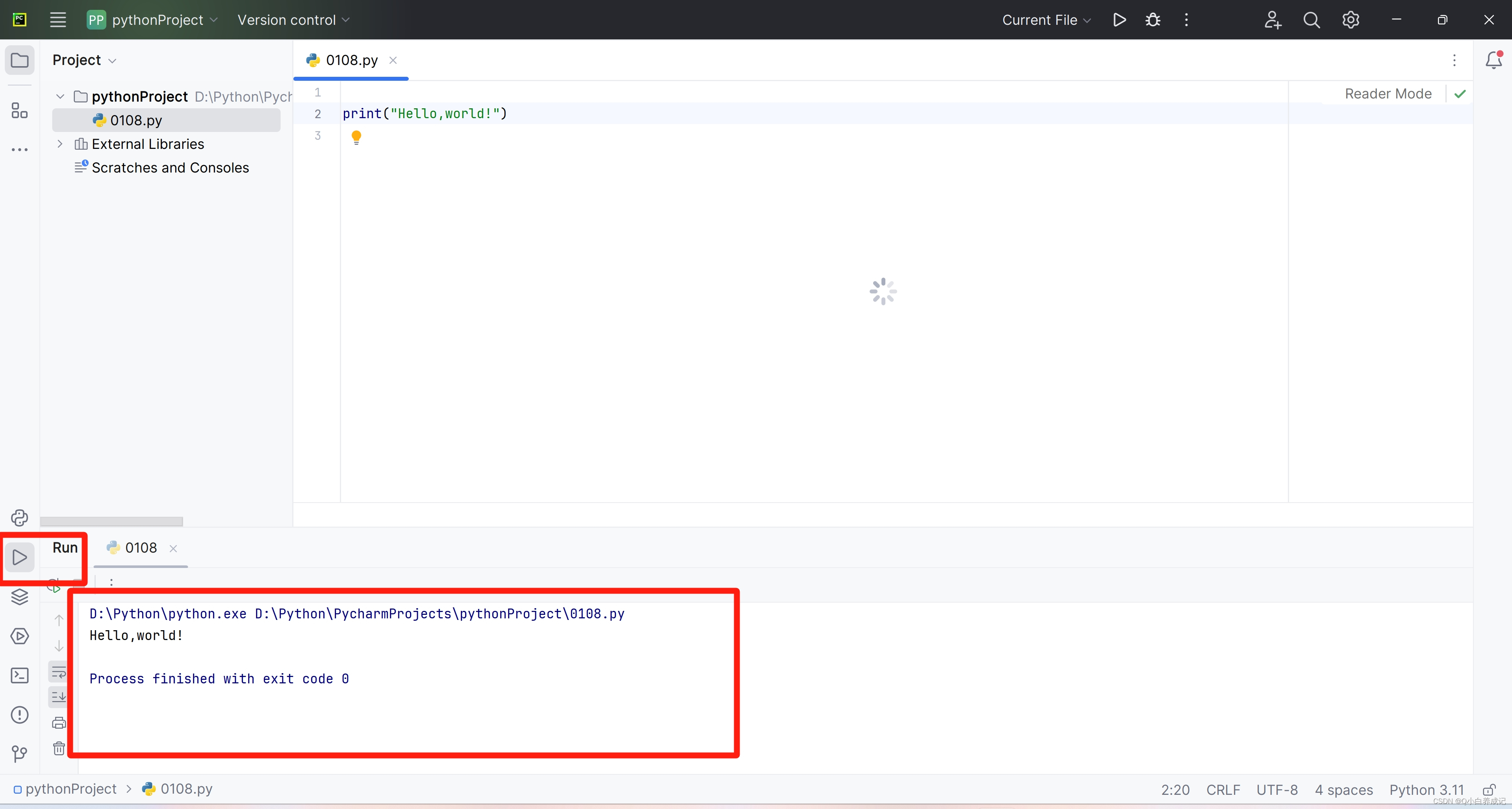Start debugging with the bug icon

[1152, 19]
